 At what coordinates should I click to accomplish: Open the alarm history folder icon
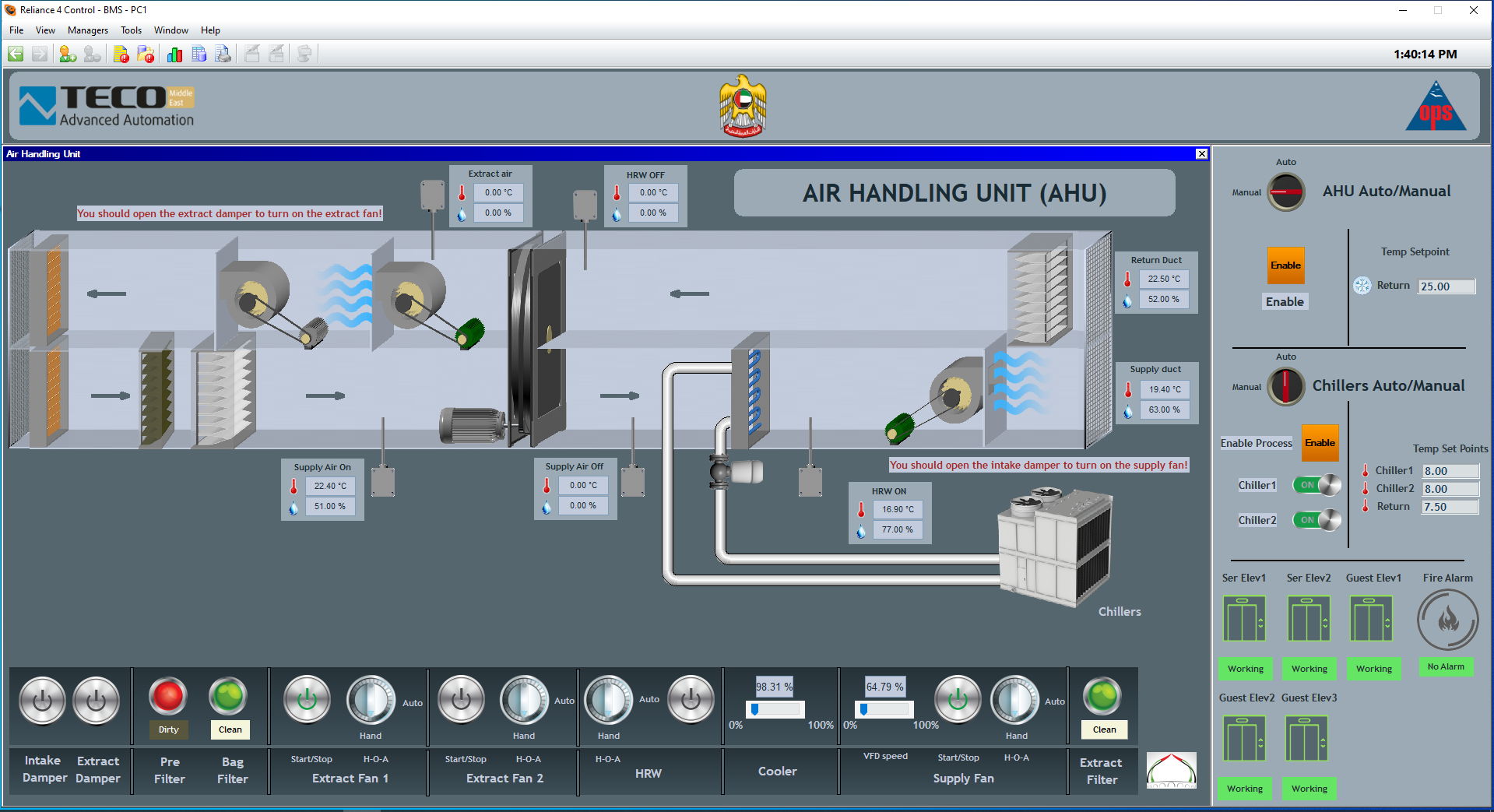tap(146, 54)
